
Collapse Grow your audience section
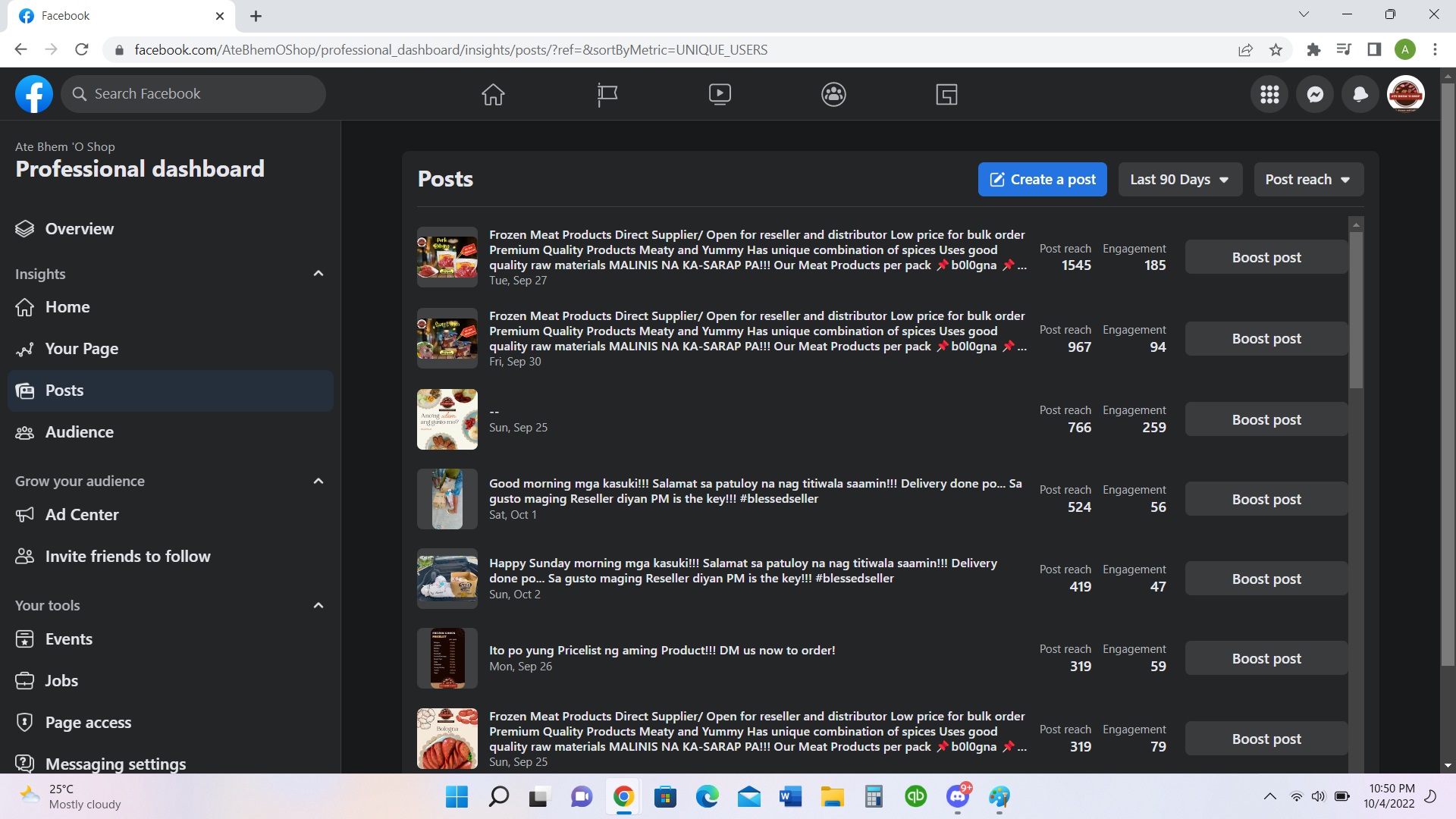[318, 482]
